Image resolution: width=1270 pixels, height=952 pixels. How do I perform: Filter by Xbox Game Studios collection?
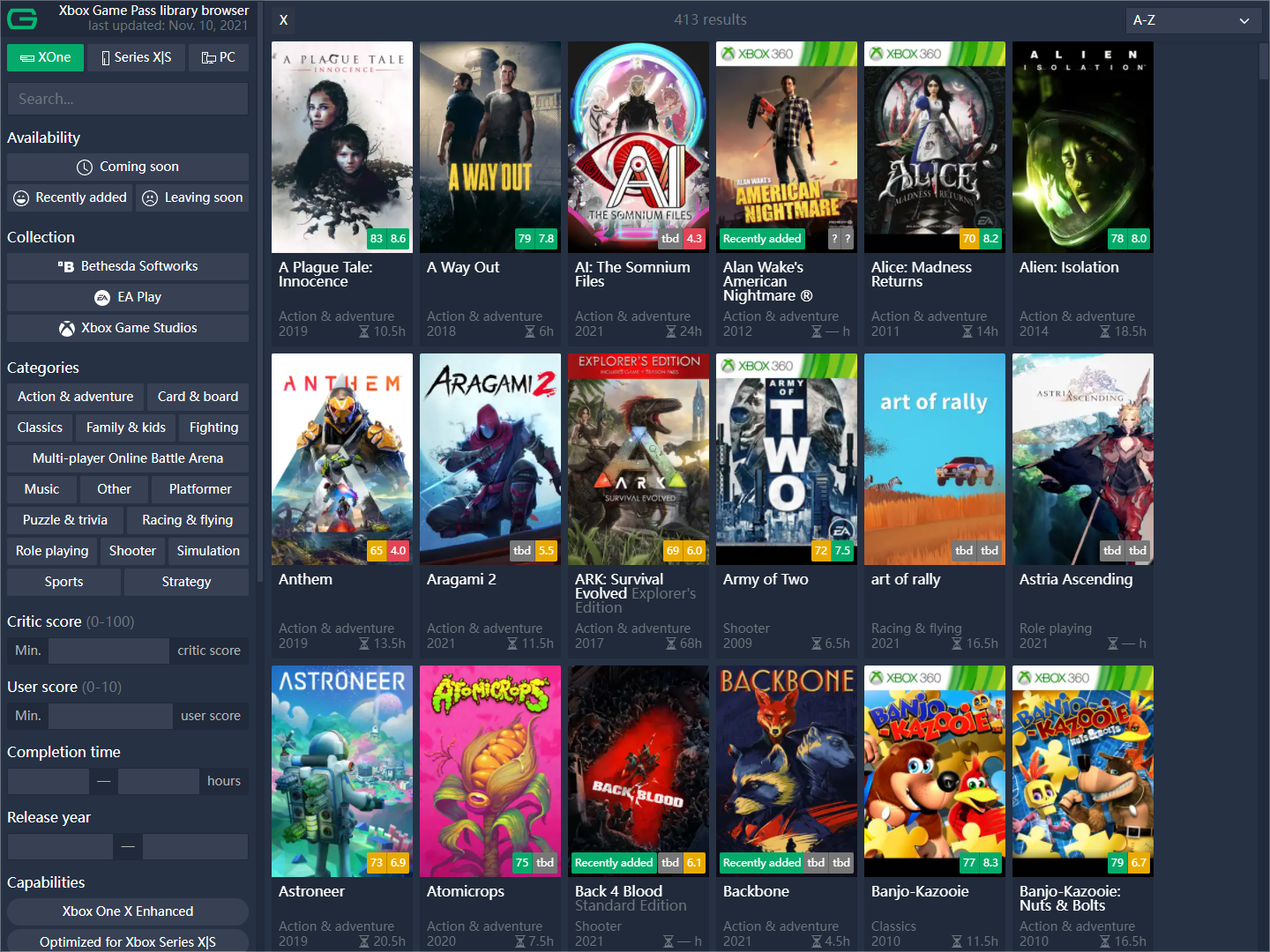(x=127, y=328)
